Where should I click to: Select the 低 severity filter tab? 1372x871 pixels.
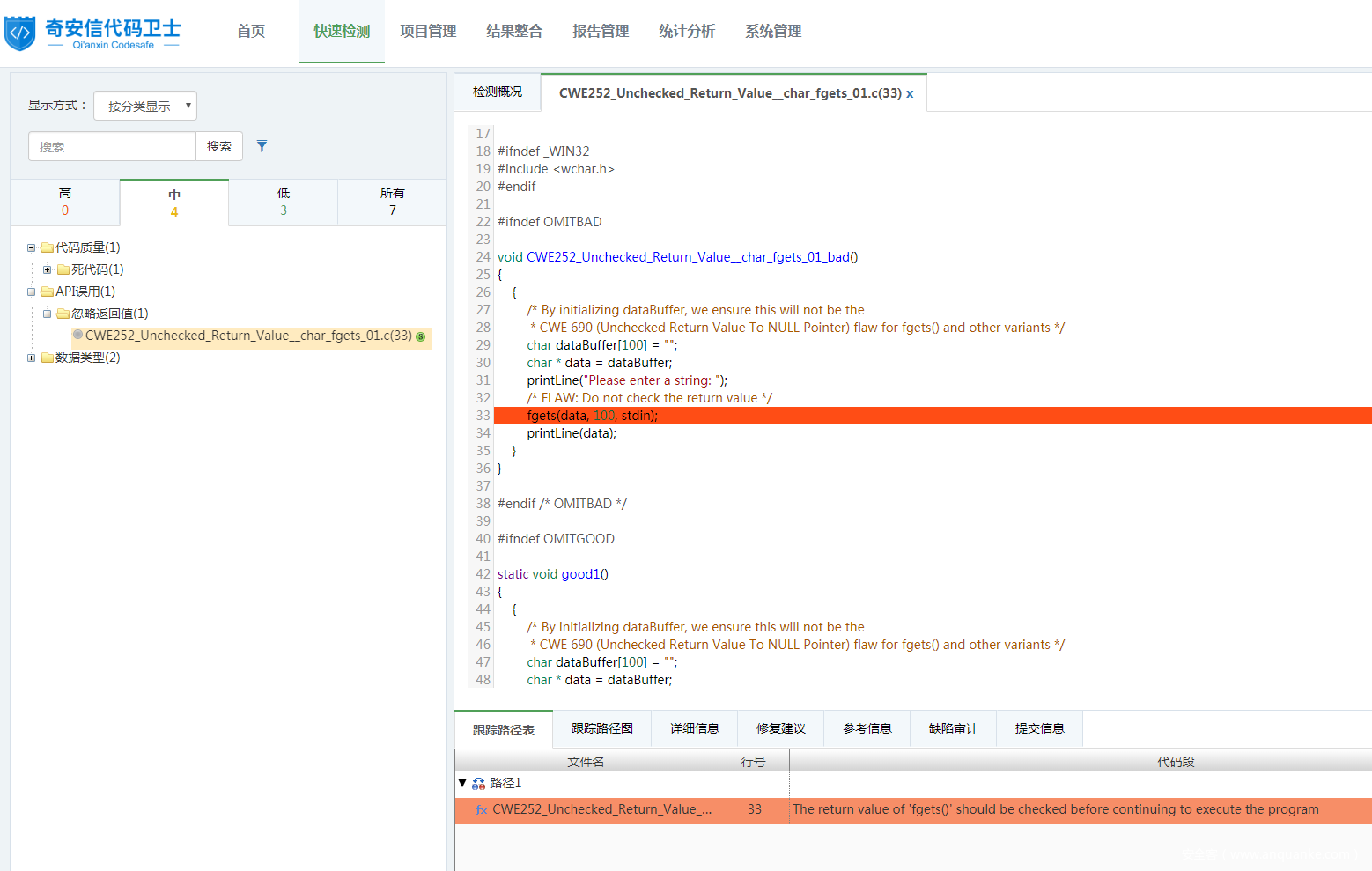284,202
